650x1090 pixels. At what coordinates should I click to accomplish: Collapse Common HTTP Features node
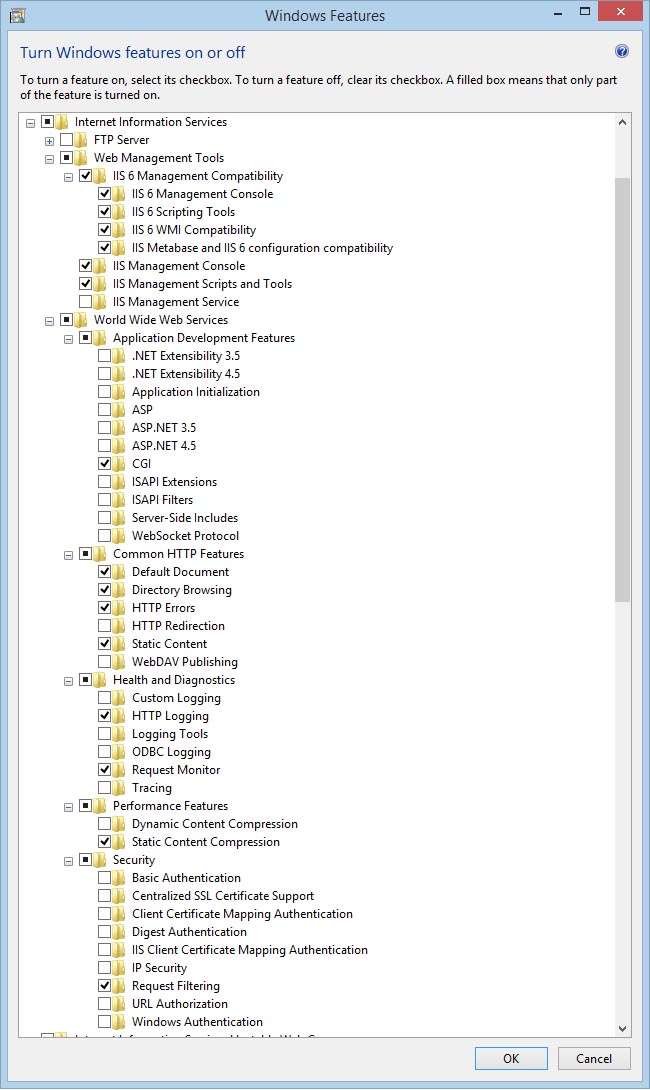[68, 555]
